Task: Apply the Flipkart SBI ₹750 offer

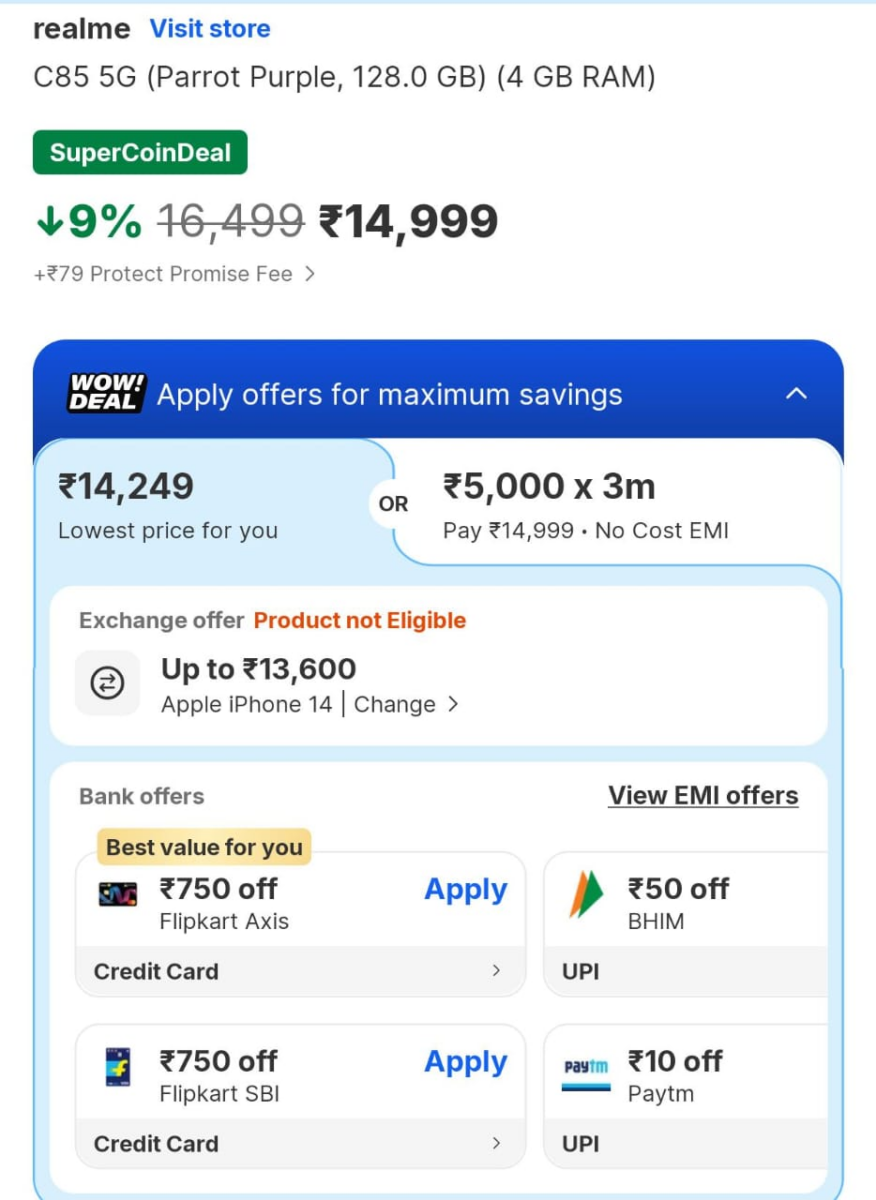Action: [x=465, y=1062]
